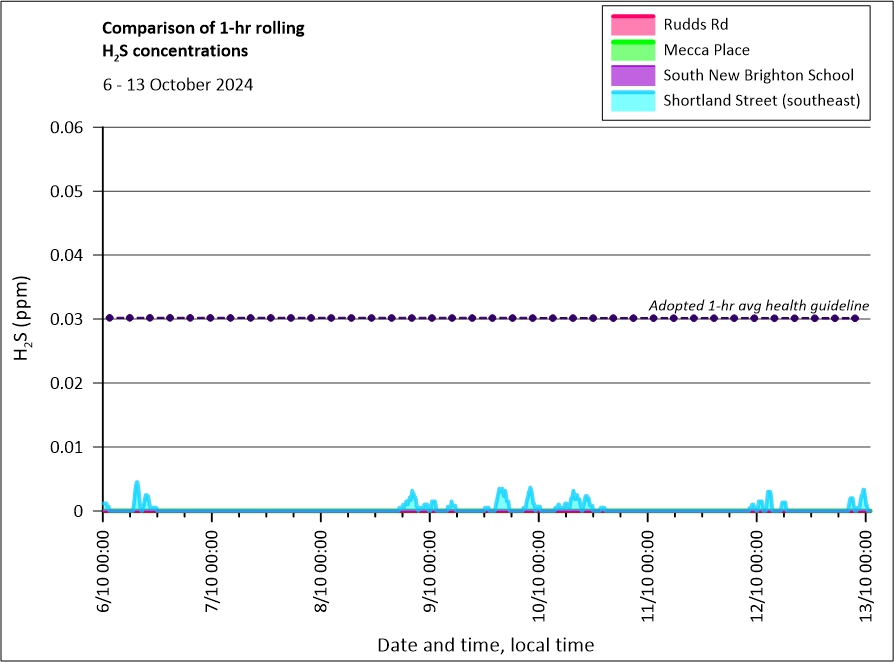Viewport: 894px width, 662px height.
Task: Click the 'Adopted 1-hr avg health guideline' annotation
Action: click(758, 305)
